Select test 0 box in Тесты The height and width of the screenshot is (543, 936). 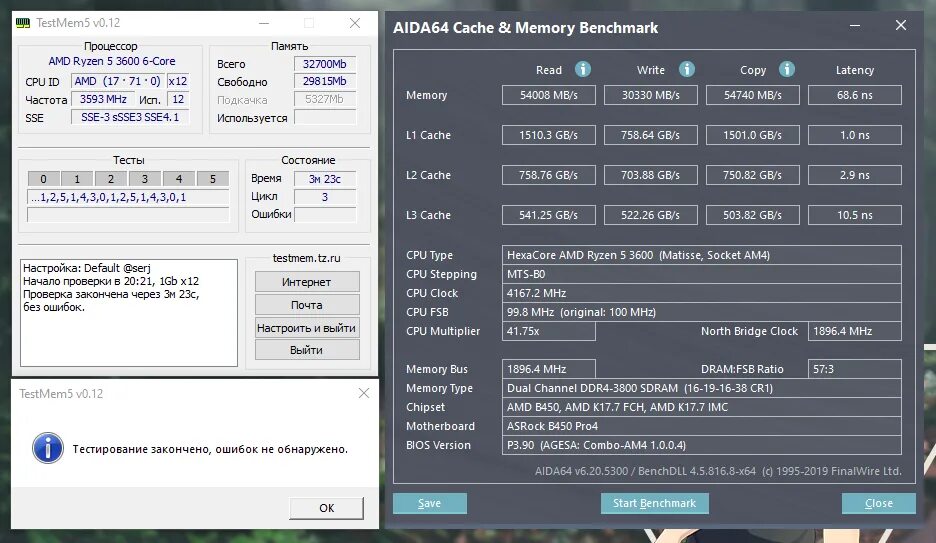pyautogui.click(x=43, y=179)
